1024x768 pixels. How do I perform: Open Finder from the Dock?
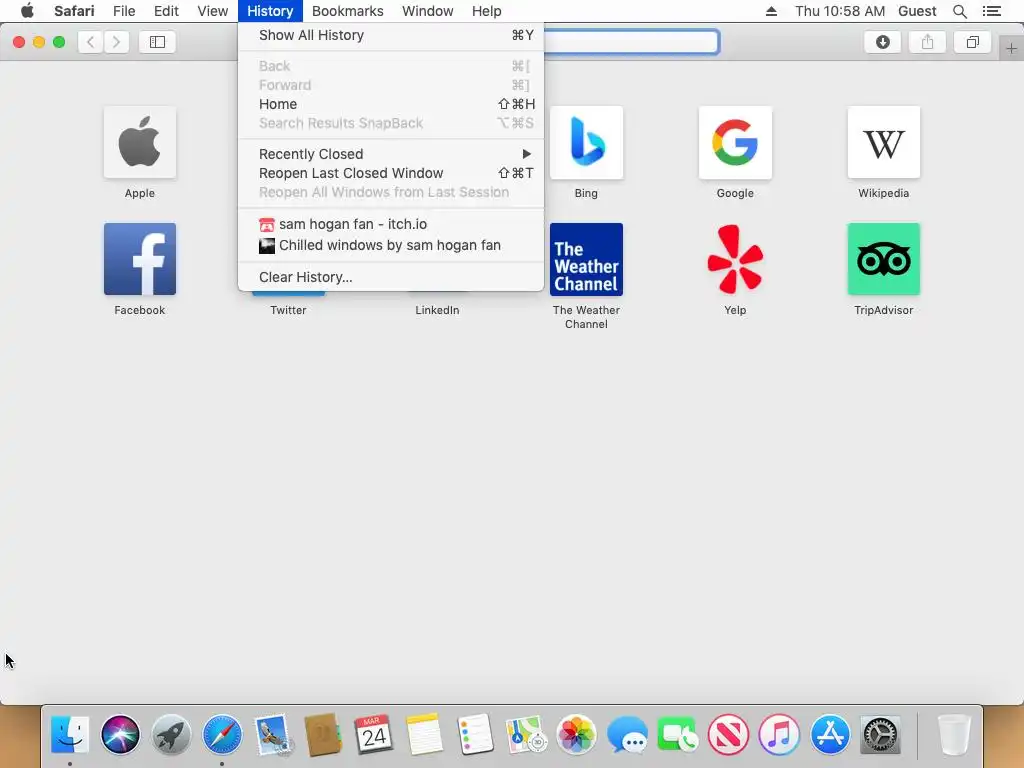(x=70, y=734)
